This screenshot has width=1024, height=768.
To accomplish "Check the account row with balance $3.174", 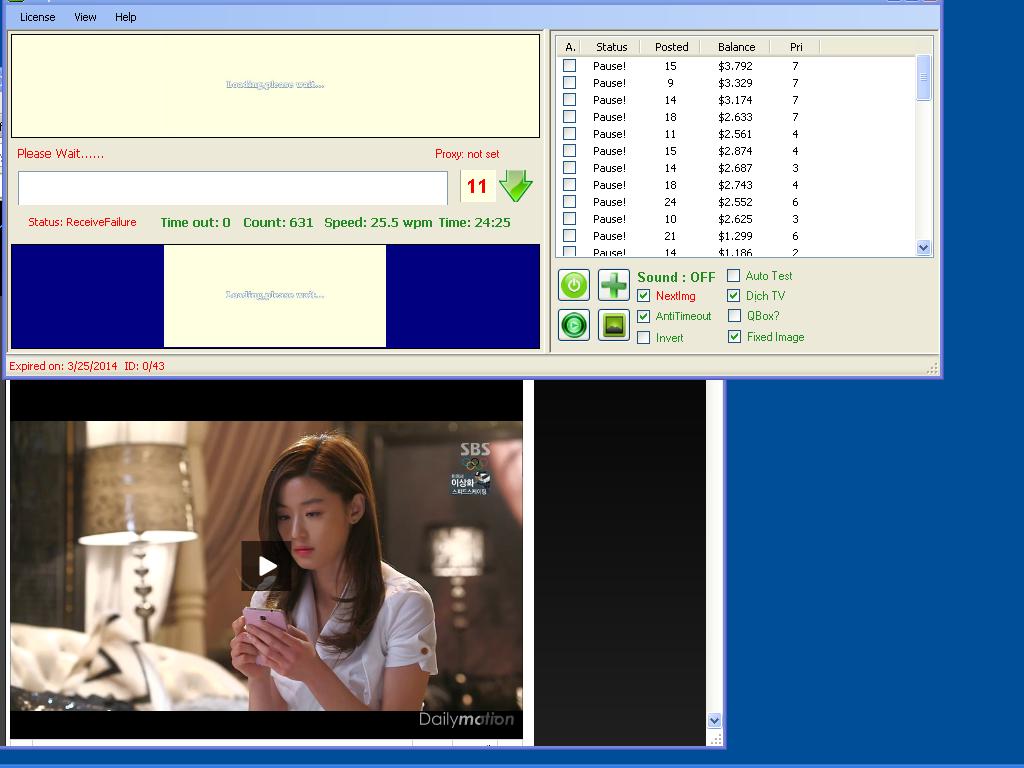I will point(569,100).
